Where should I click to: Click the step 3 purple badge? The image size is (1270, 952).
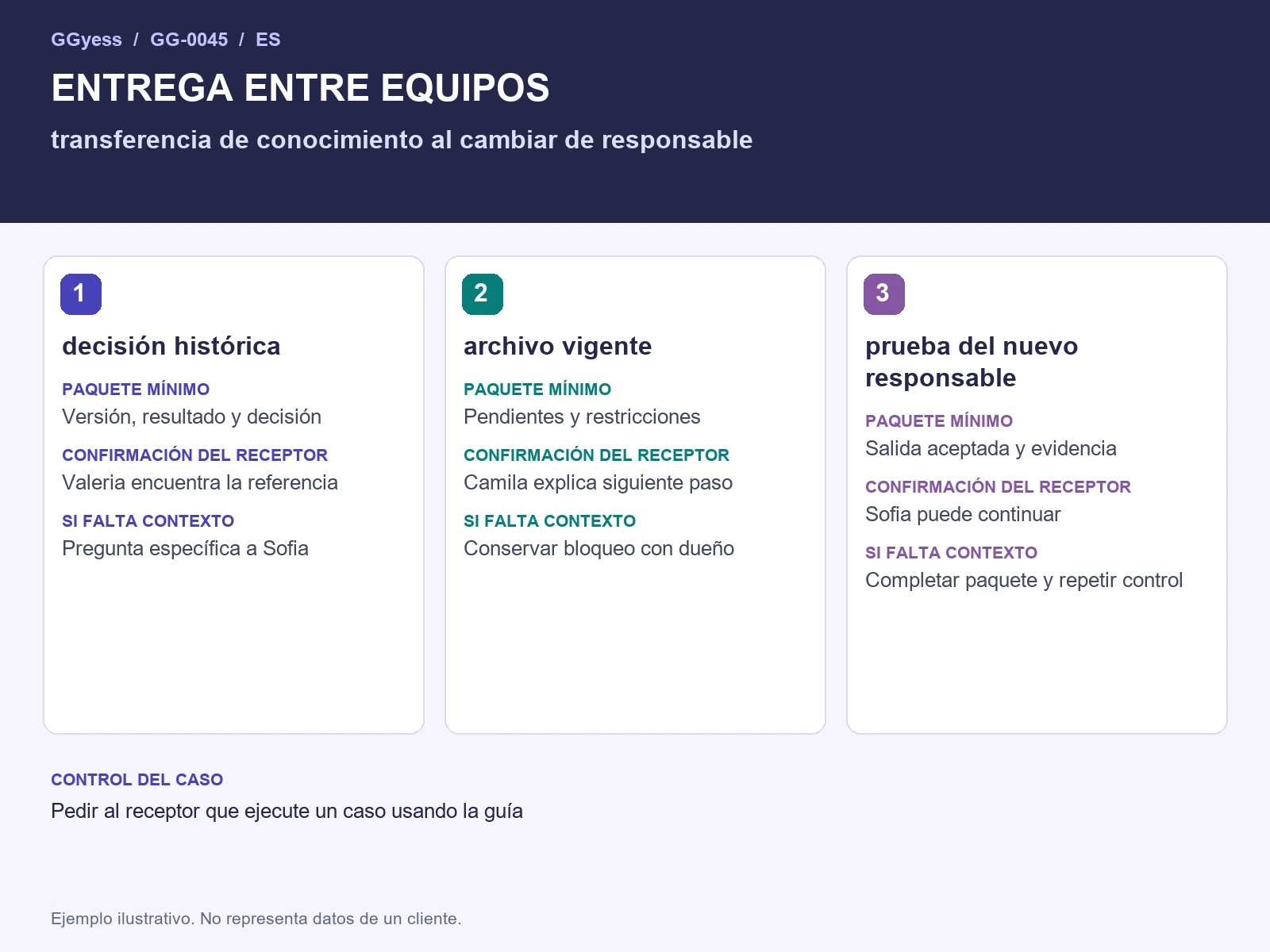(x=884, y=294)
